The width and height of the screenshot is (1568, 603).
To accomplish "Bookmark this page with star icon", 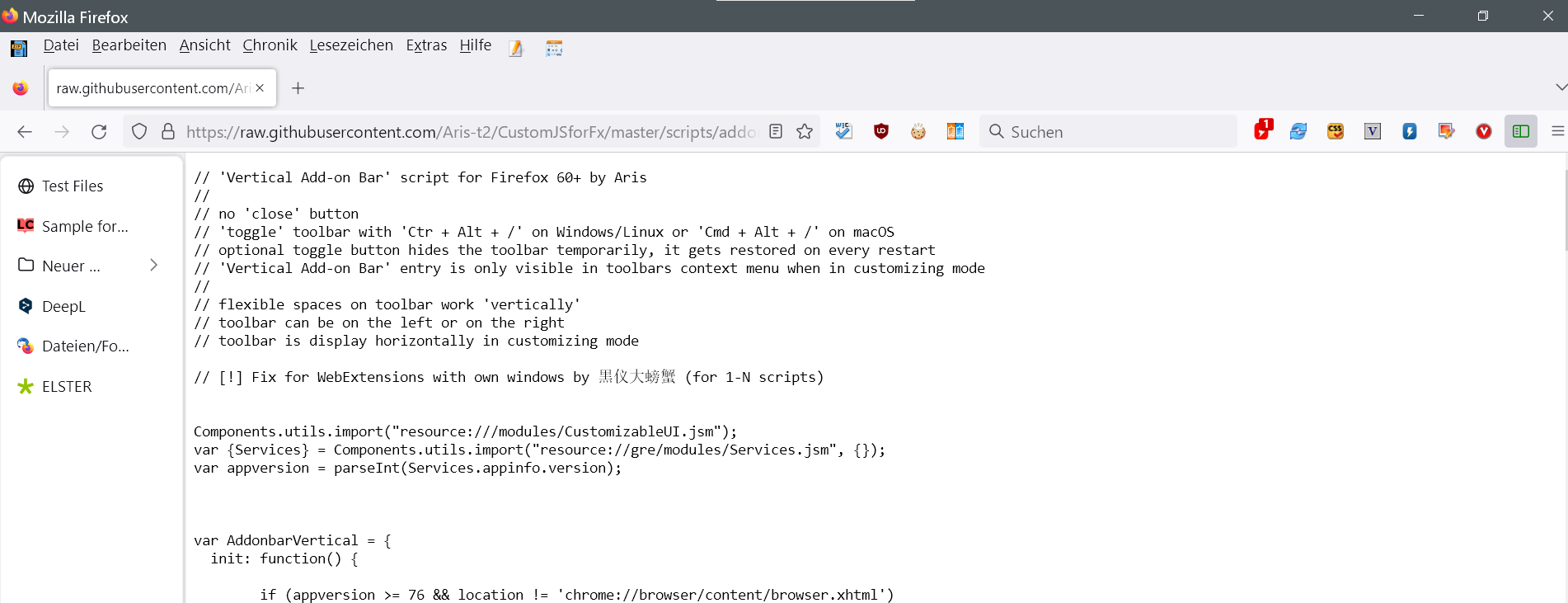I will point(805,132).
